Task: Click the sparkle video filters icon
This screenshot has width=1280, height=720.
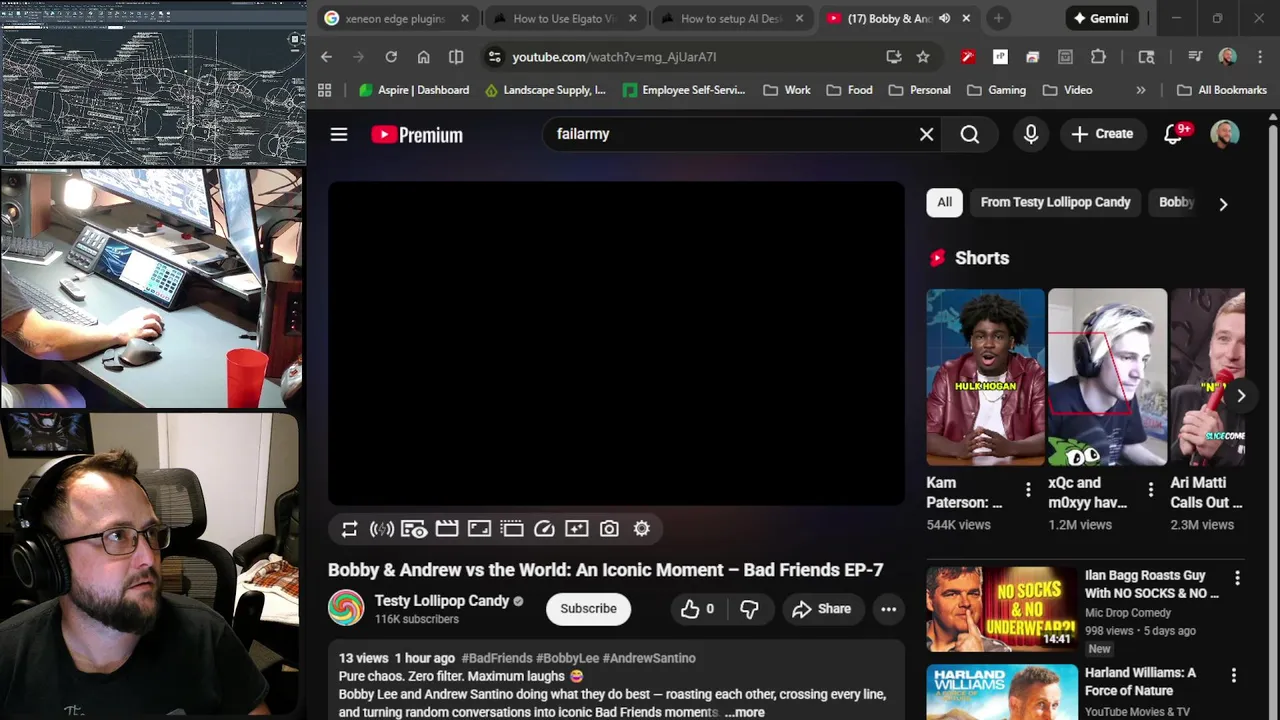Action: [577, 529]
